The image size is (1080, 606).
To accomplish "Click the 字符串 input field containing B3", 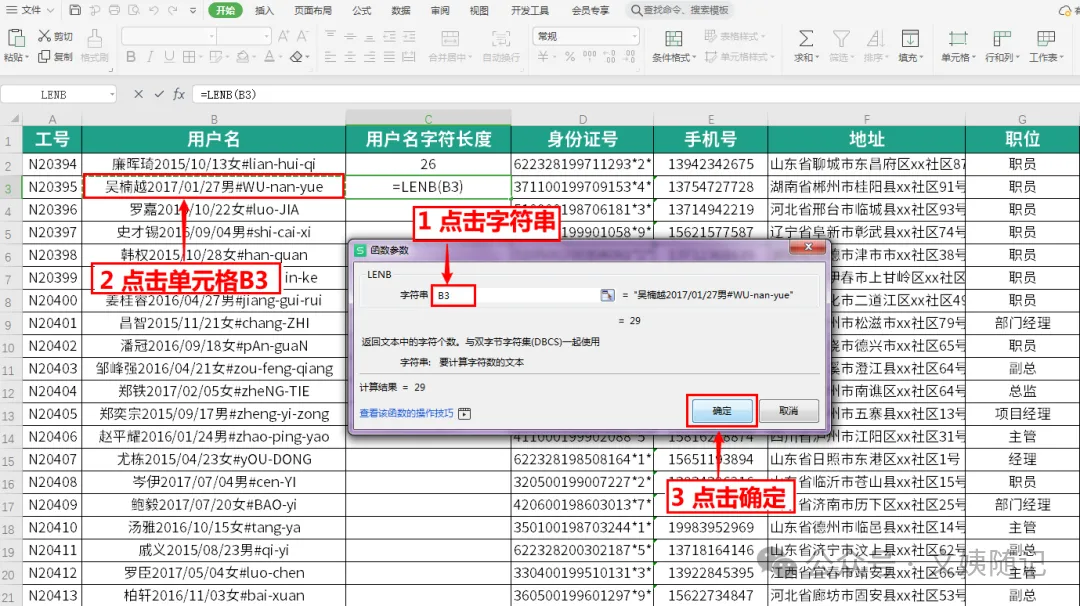I will coord(516,295).
